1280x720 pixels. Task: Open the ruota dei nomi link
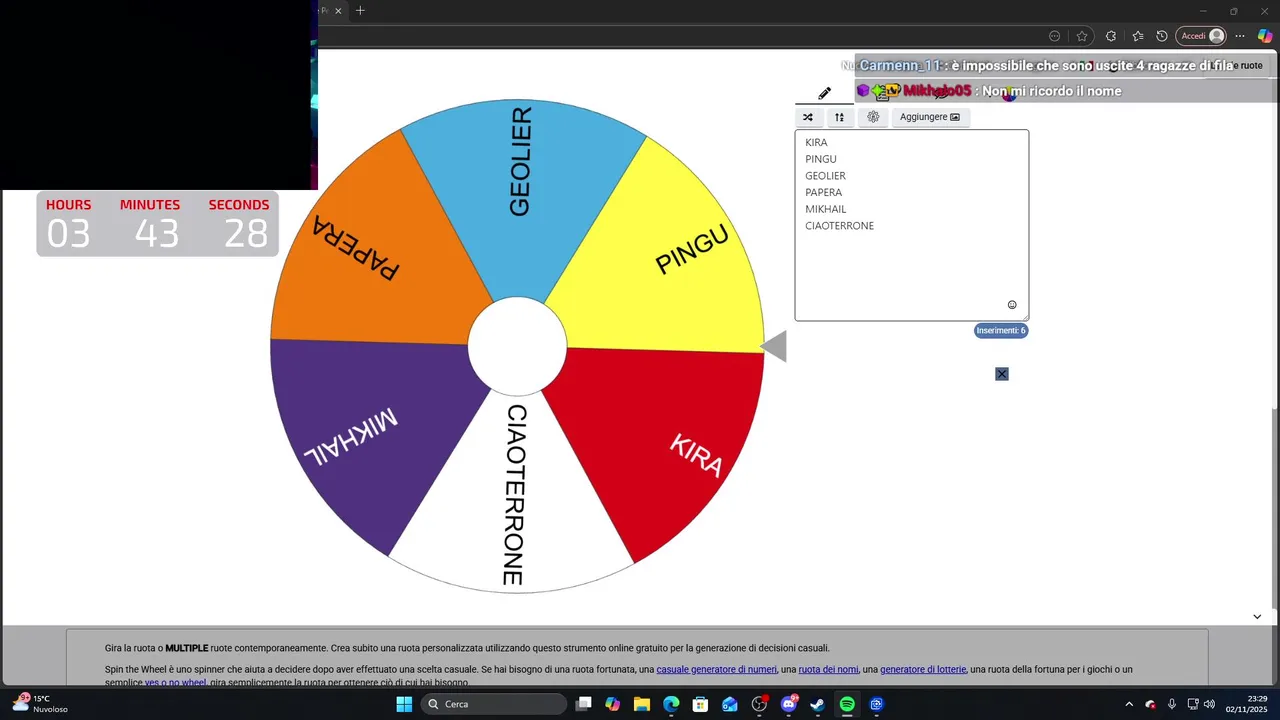pos(828,670)
